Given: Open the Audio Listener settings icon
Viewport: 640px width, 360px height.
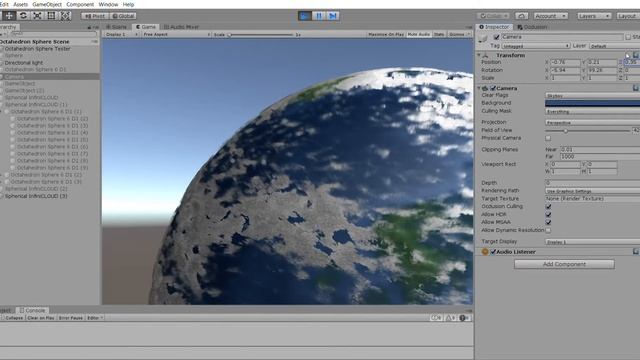Looking at the screenshot, I should [636, 252].
